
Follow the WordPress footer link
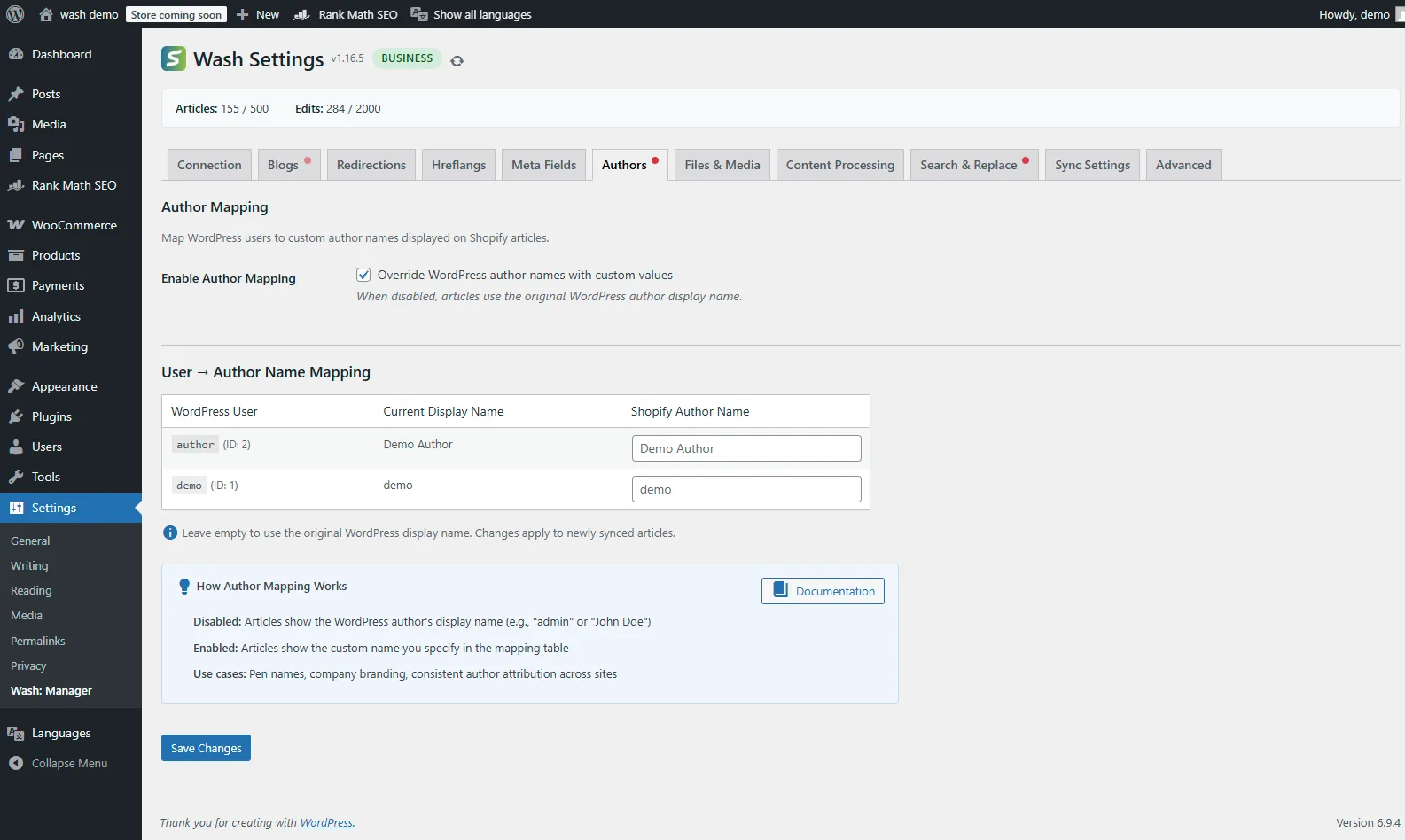tap(326, 822)
